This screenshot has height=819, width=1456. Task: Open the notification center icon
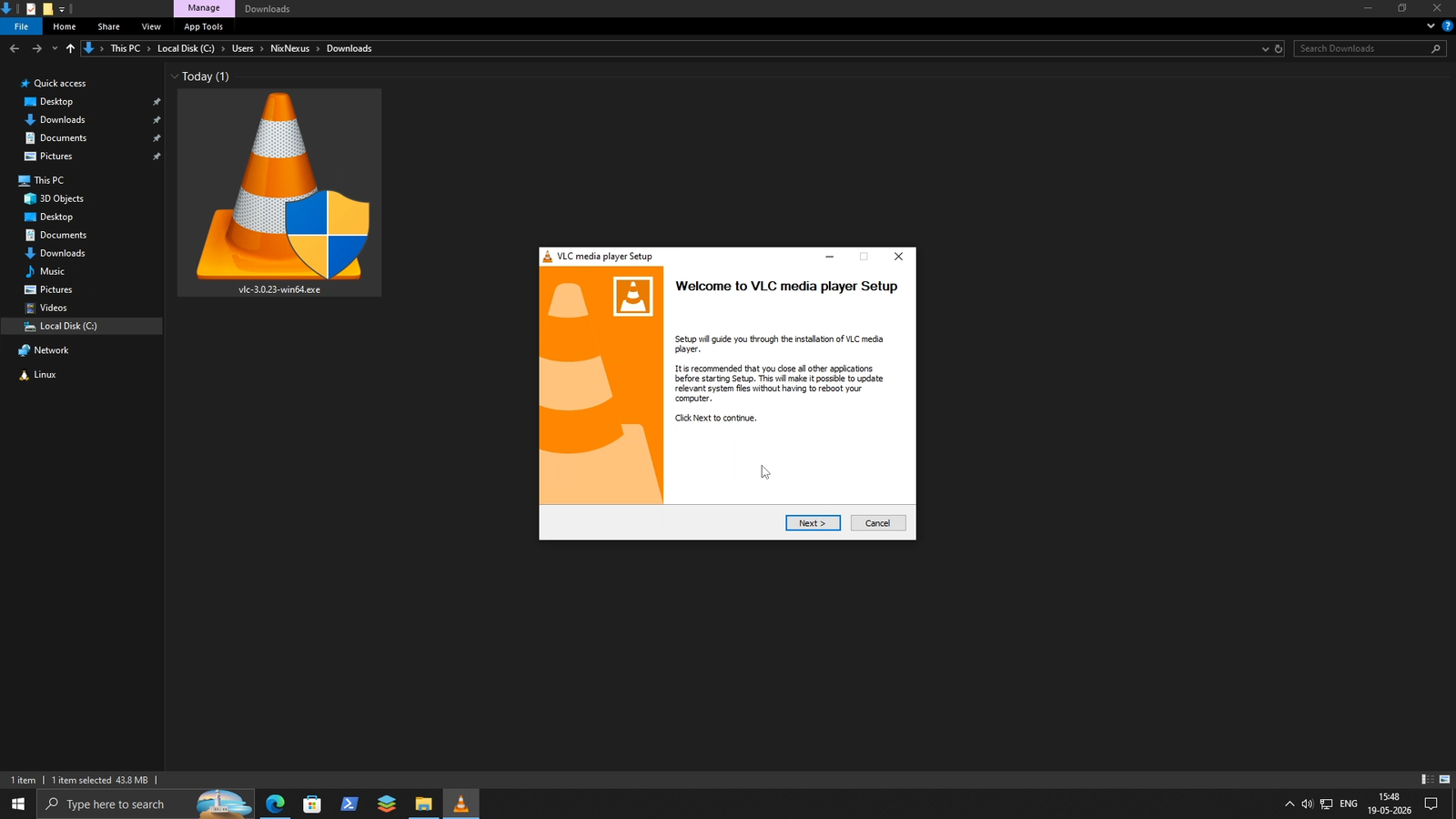[1431, 804]
